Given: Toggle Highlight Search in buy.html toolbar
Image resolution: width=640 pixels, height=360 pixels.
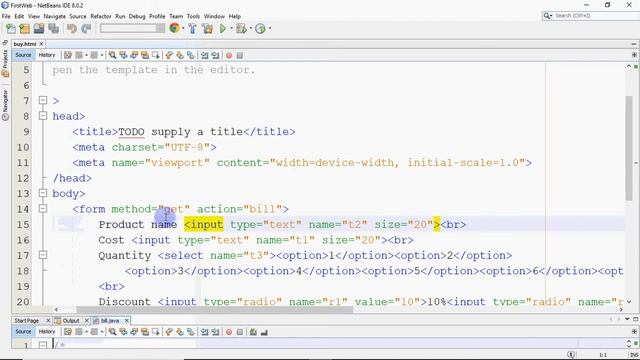Looking at the screenshot, I should (144, 55).
